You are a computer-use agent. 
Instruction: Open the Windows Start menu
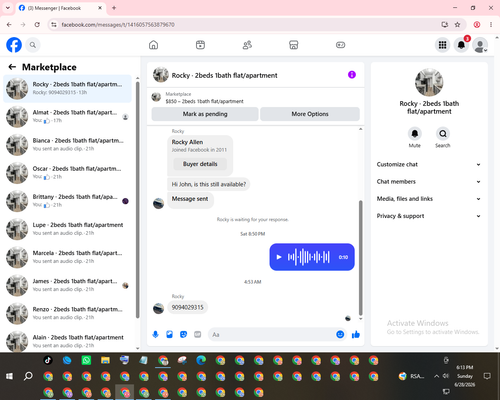tap(9, 376)
